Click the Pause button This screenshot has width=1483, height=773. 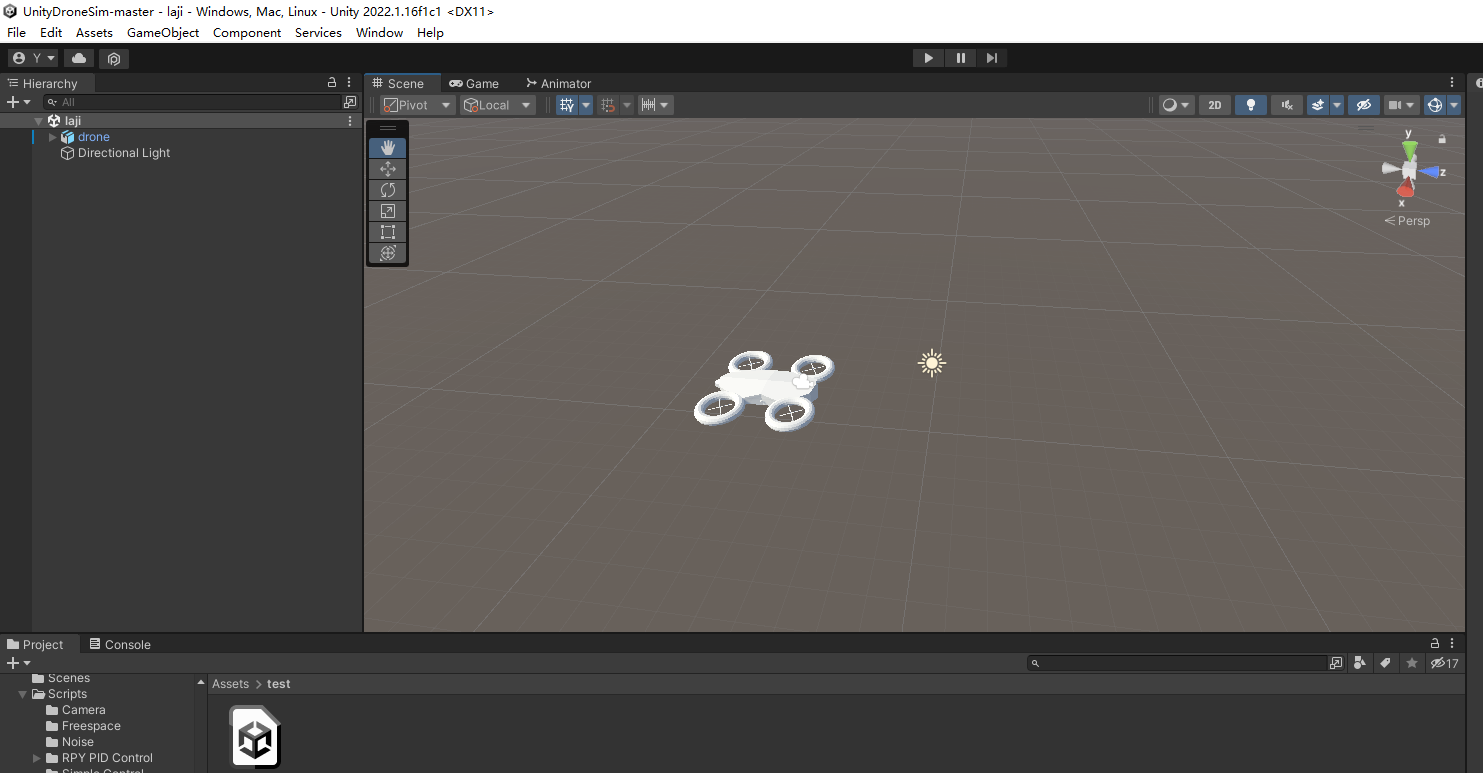click(x=960, y=58)
